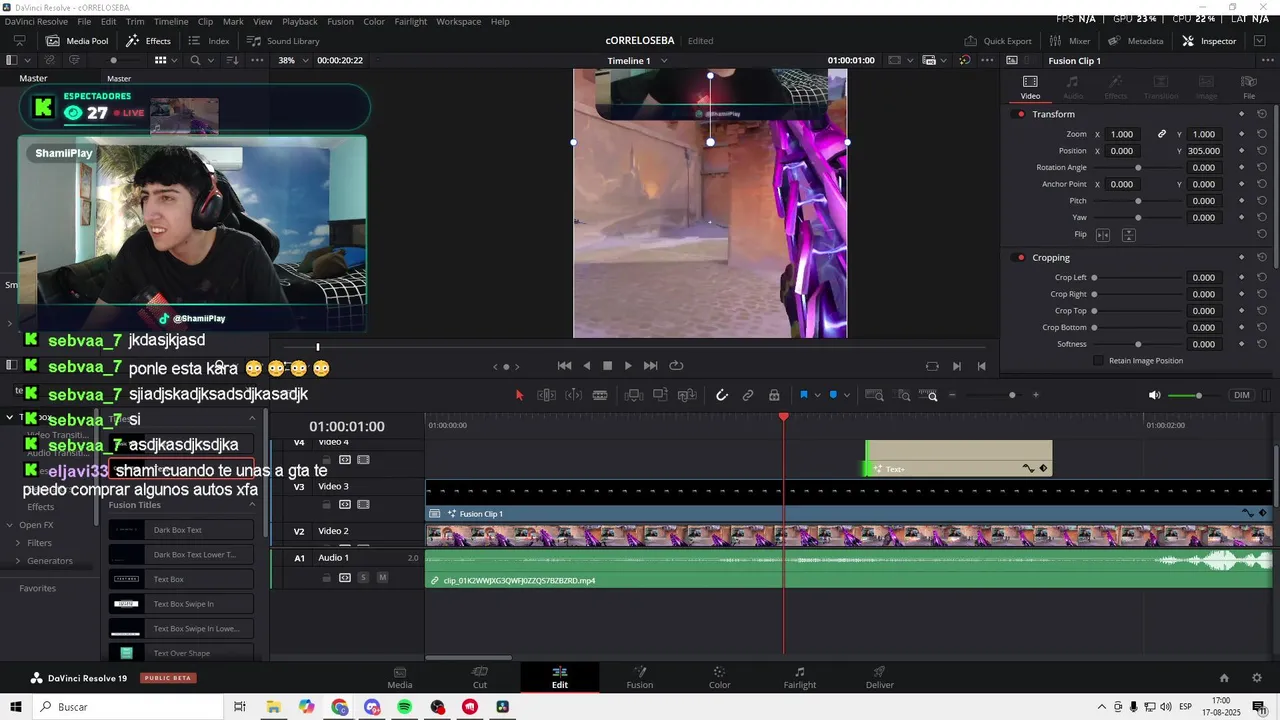Open the Fusion page
Image resolution: width=1280 pixels, height=720 pixels.
640,677
